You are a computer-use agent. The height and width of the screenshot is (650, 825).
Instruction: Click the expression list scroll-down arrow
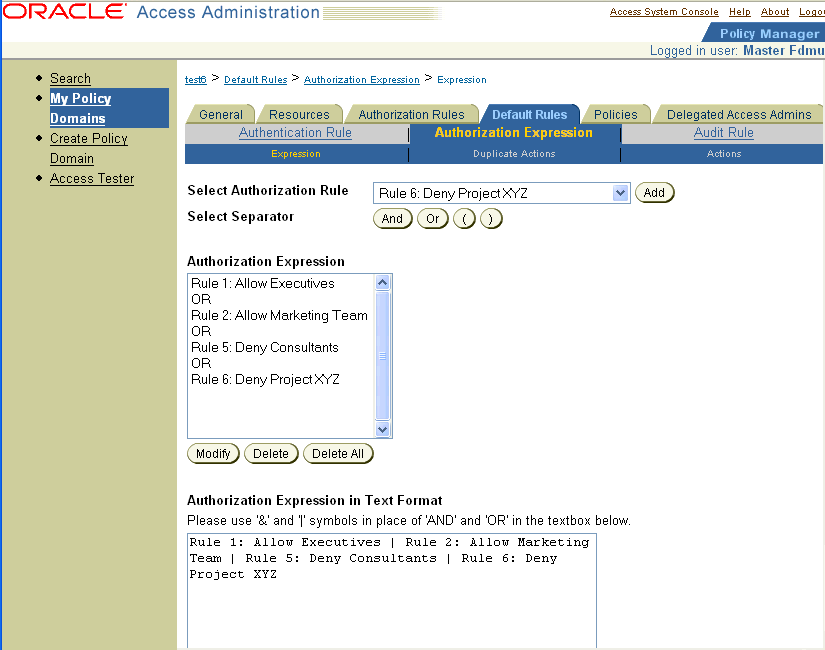[383, 429]
